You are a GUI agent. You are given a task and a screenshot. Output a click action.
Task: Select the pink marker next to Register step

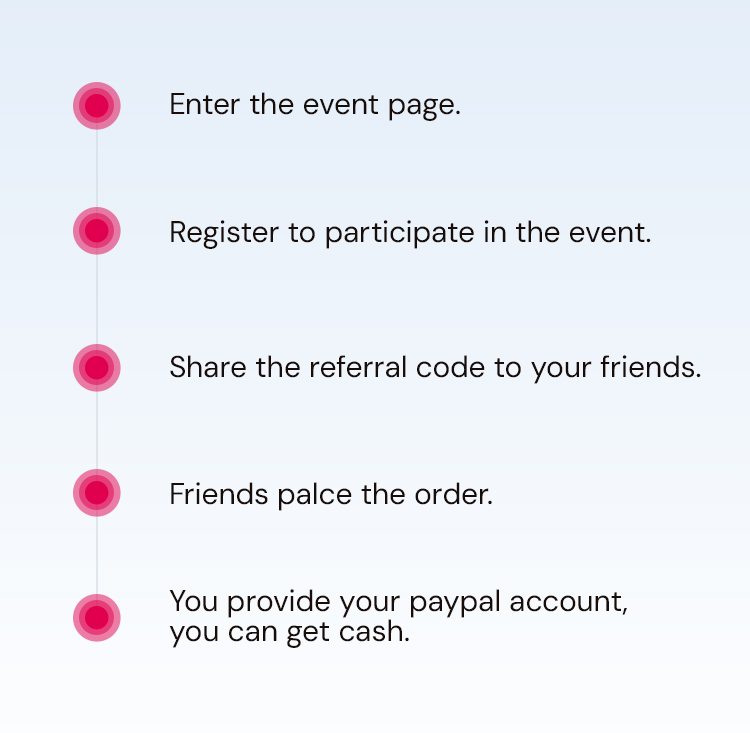click(x=97, y=231)
